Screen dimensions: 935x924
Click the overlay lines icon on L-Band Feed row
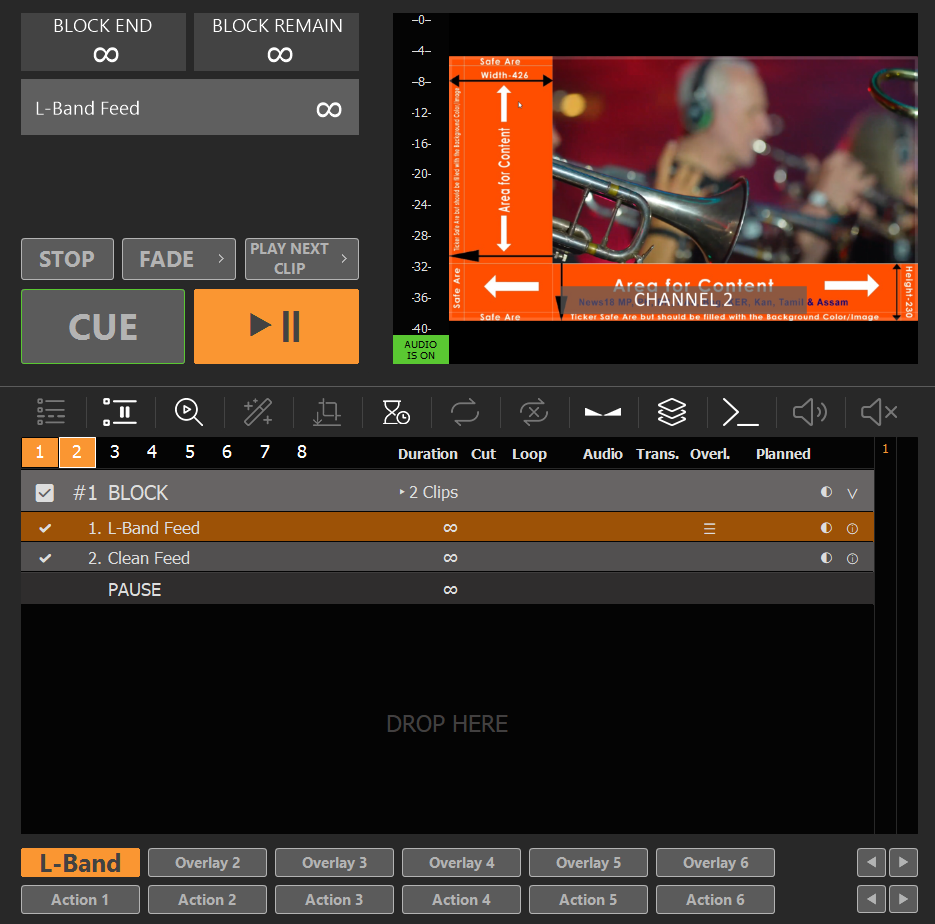point(710,528)
